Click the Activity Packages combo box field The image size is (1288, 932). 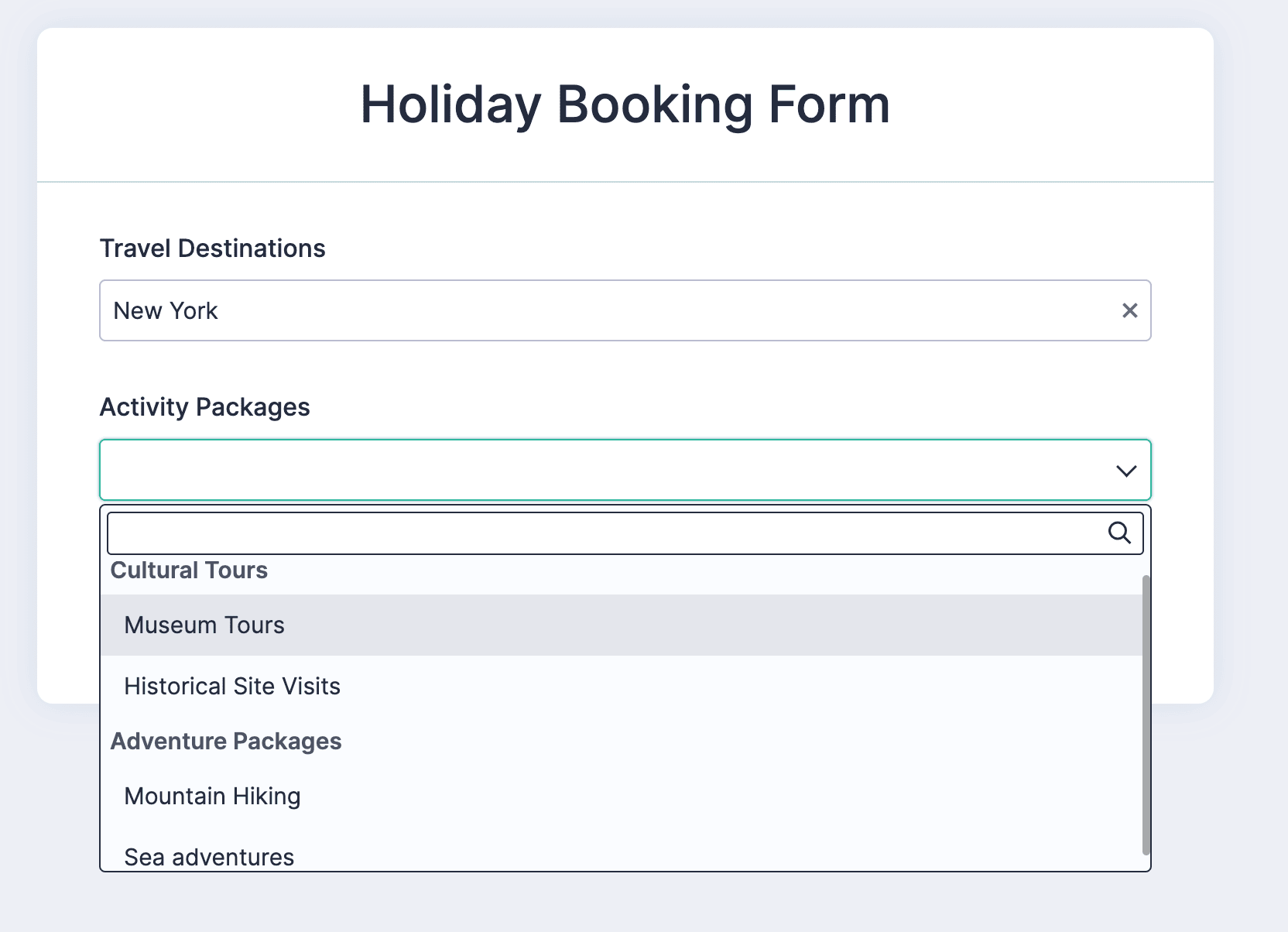(604, 470)
